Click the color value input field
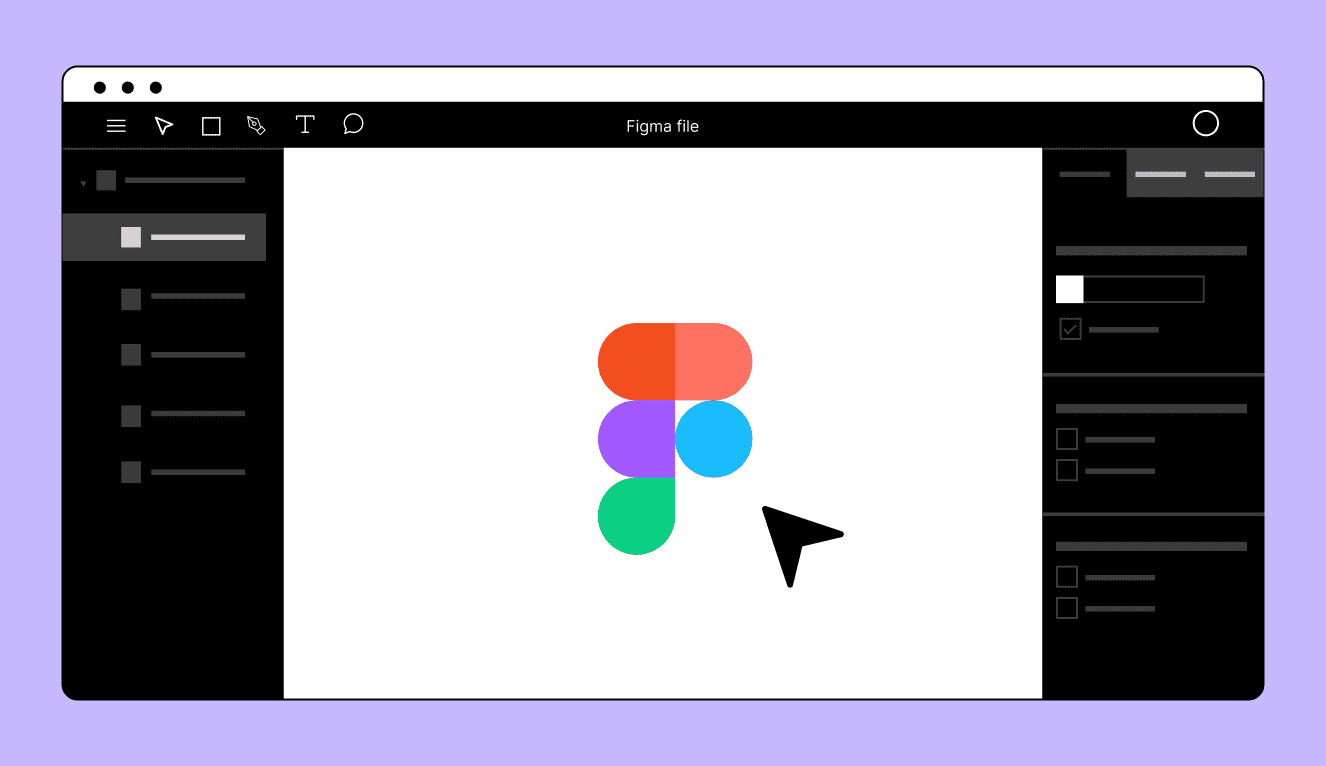 [x=1144, y=289]
